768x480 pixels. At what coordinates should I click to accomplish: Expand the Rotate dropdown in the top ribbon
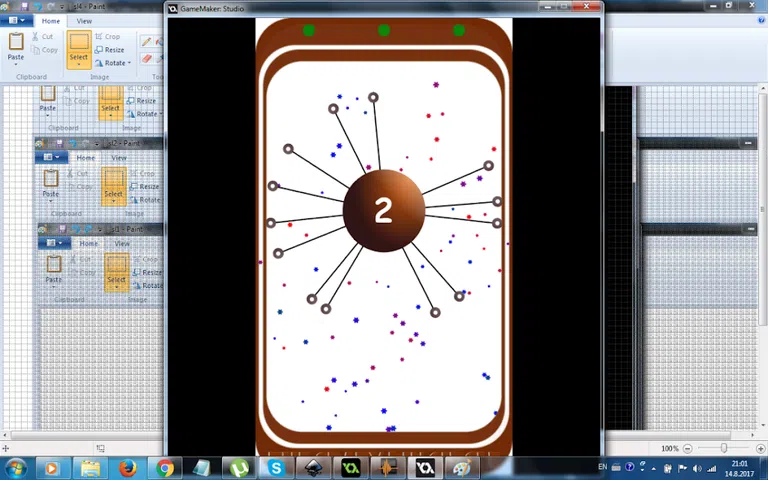129,63
